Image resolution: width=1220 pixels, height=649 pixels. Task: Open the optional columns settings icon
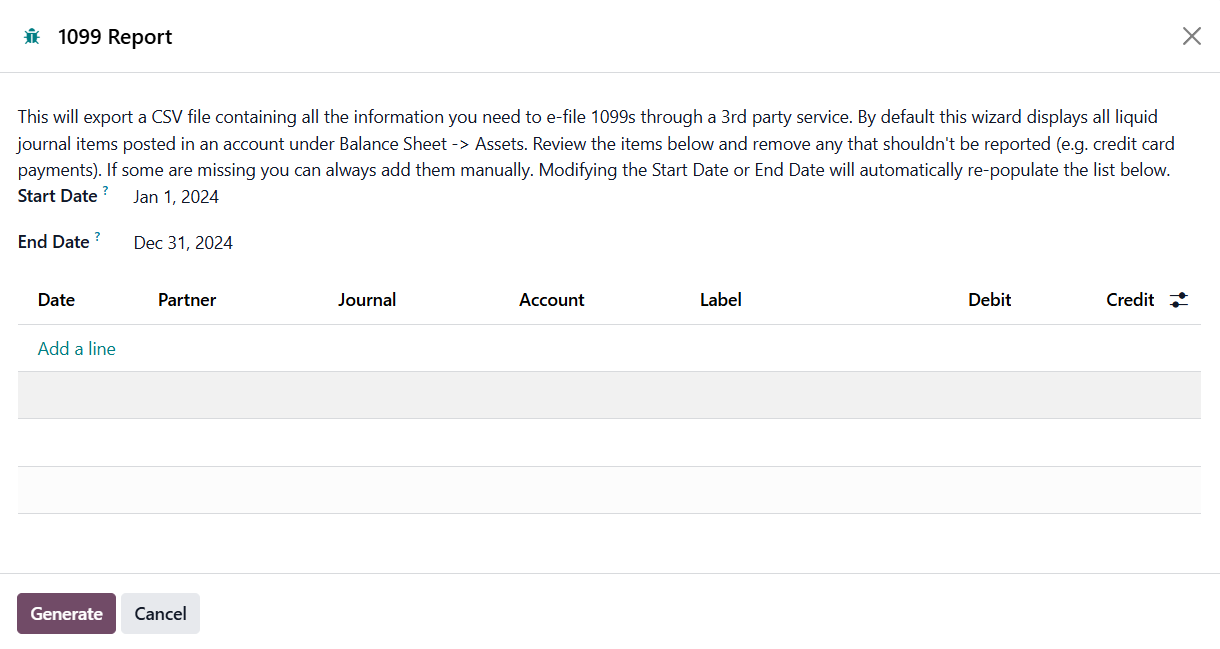(1179, 300)
